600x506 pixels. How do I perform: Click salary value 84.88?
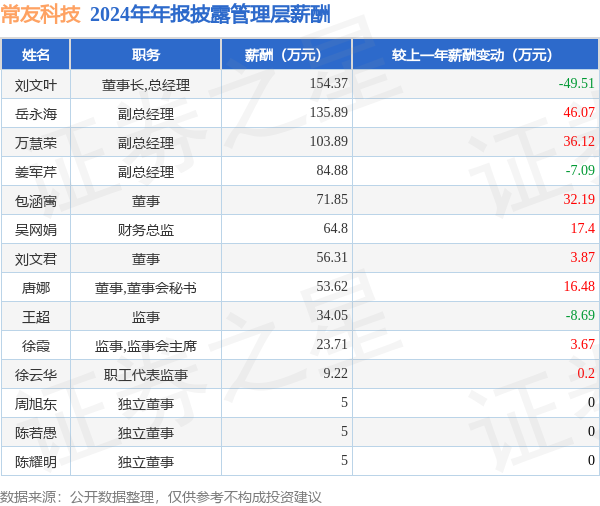[332, 170]
